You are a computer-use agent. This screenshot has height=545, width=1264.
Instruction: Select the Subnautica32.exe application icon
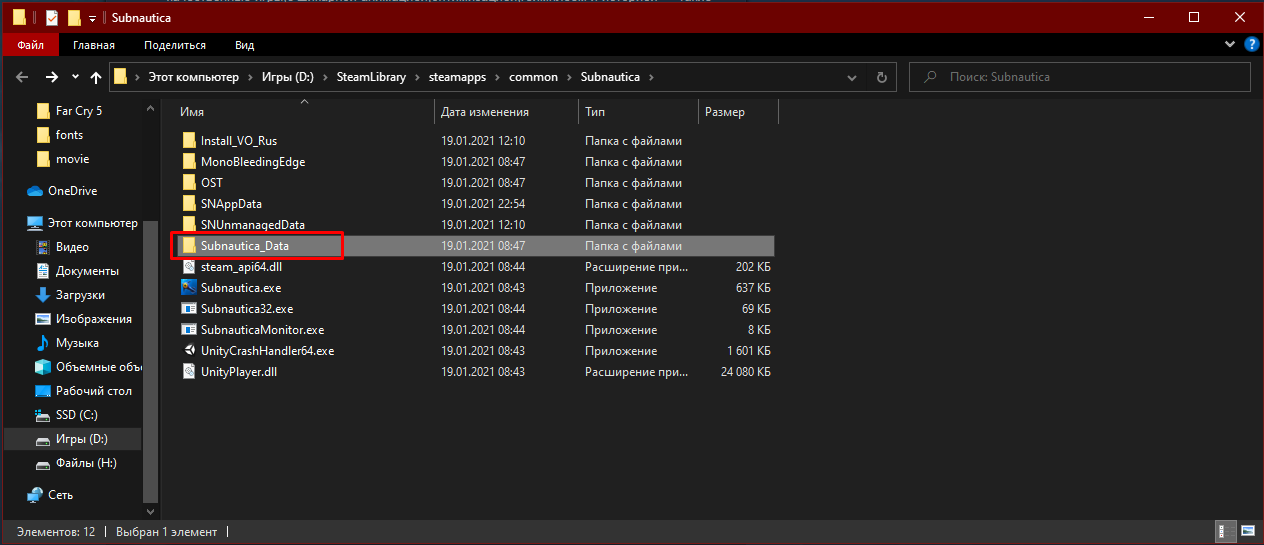(190, 309)
